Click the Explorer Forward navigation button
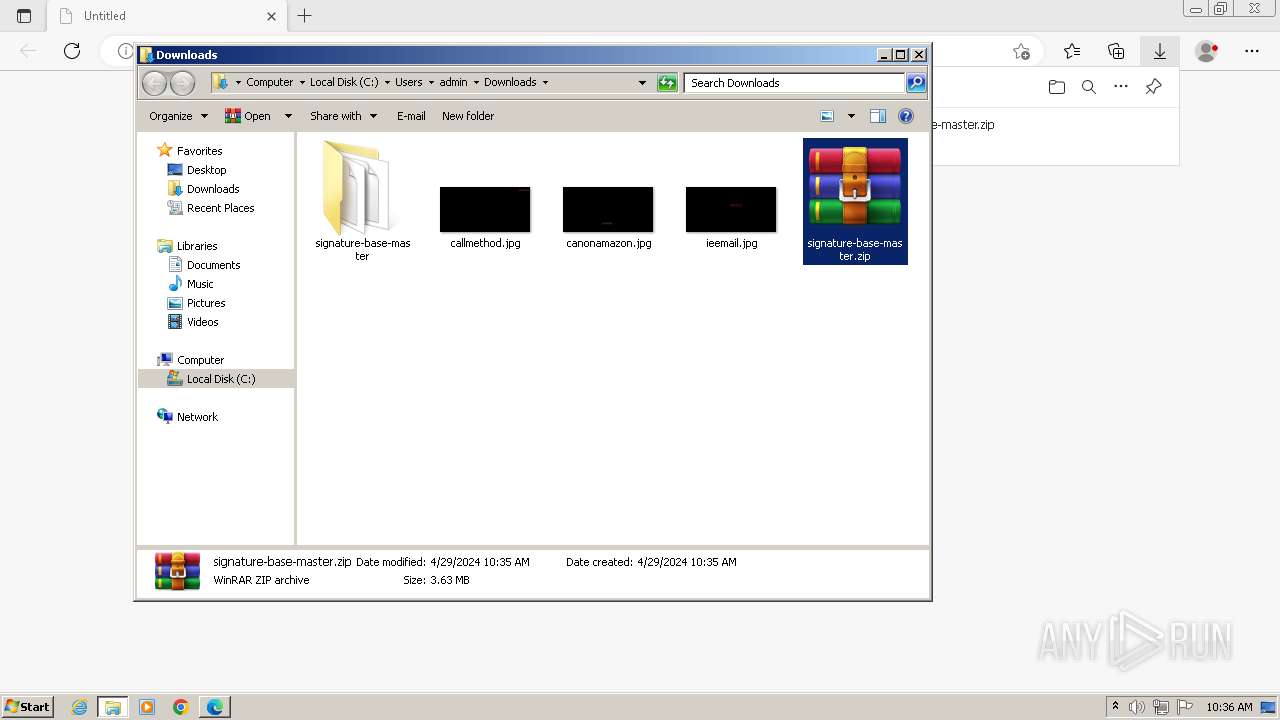Screen dimensions: 1280x720 tap(182, 83)
